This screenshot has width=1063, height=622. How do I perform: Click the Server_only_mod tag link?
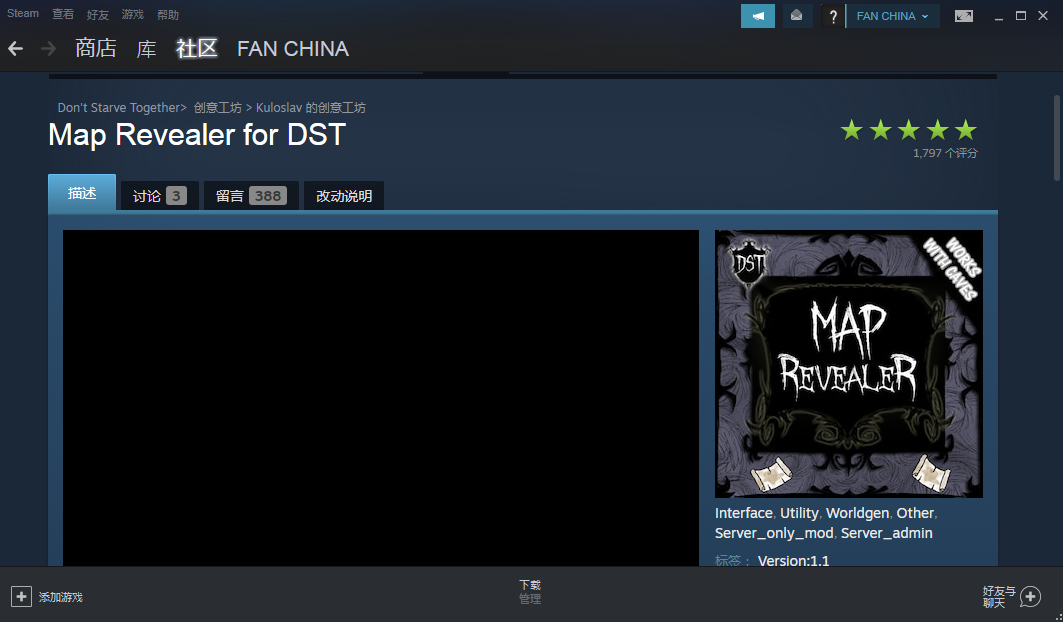(x=774, y=533)
